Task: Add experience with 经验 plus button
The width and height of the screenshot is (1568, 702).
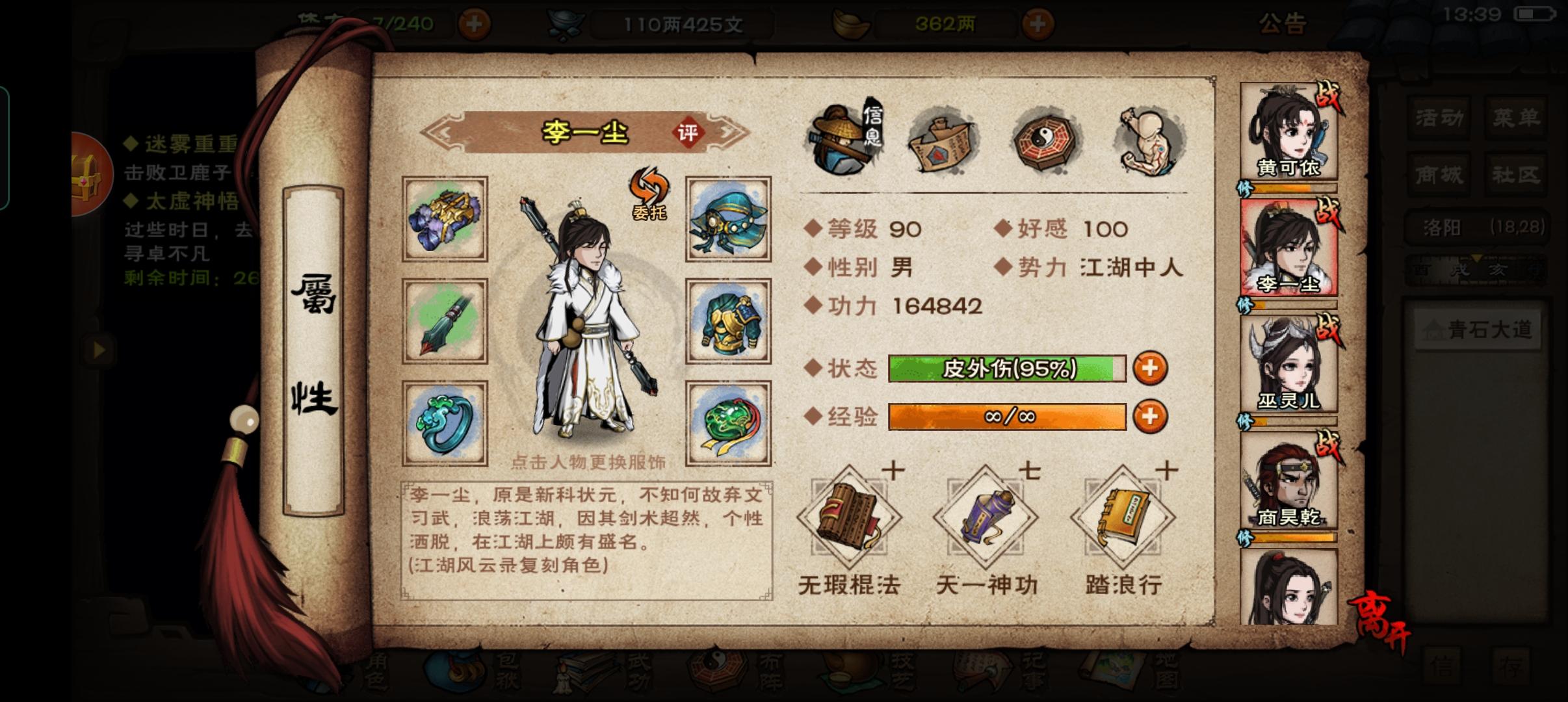Action: click(1150, 416)
